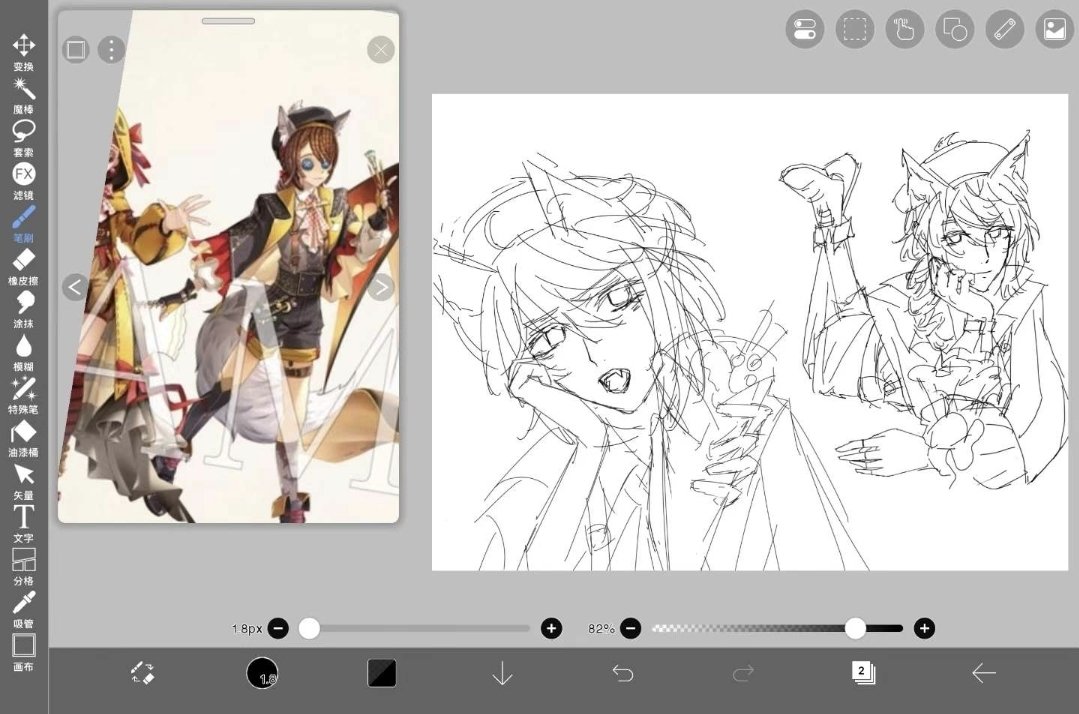This screenshot has width=1079, height=714.
Task: Increase opacity with plus button
Action: click(924, 628)
